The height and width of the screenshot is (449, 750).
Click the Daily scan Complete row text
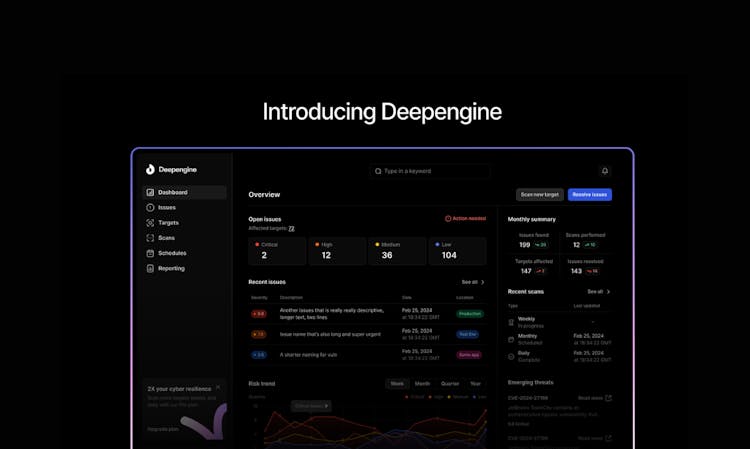(529, 356)
